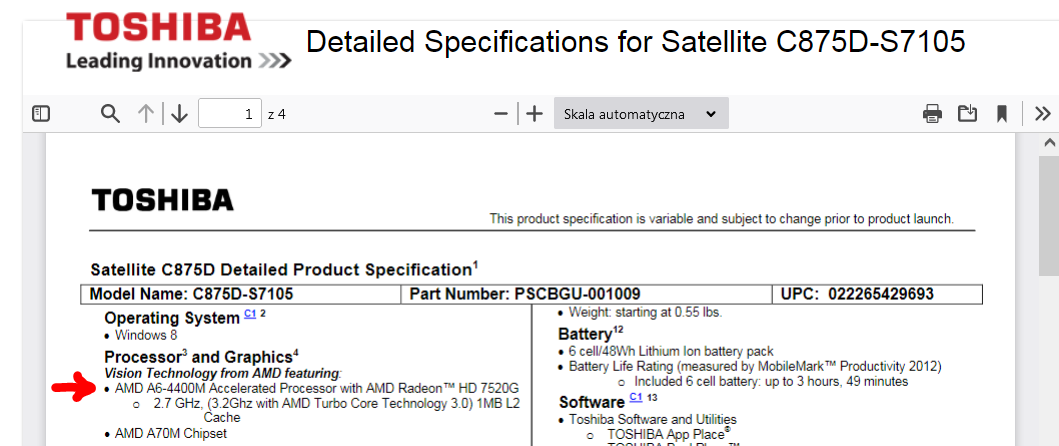The image size is (1059, 446).
Task: Click the up to 3 hours, 49 minutes line
Action: point(771,382)
